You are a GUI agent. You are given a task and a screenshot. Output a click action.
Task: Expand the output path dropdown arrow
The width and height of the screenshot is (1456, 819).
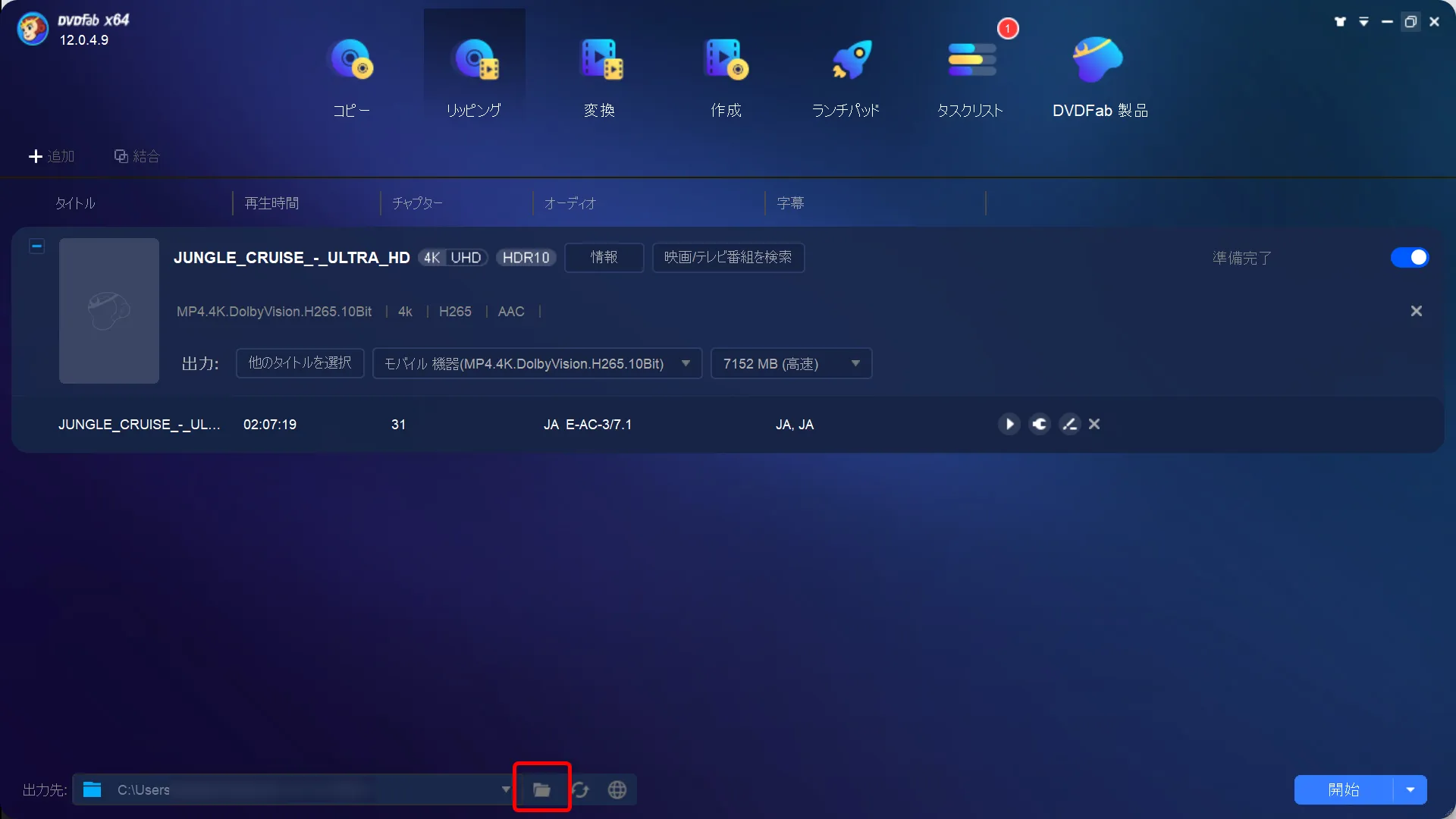506,789
